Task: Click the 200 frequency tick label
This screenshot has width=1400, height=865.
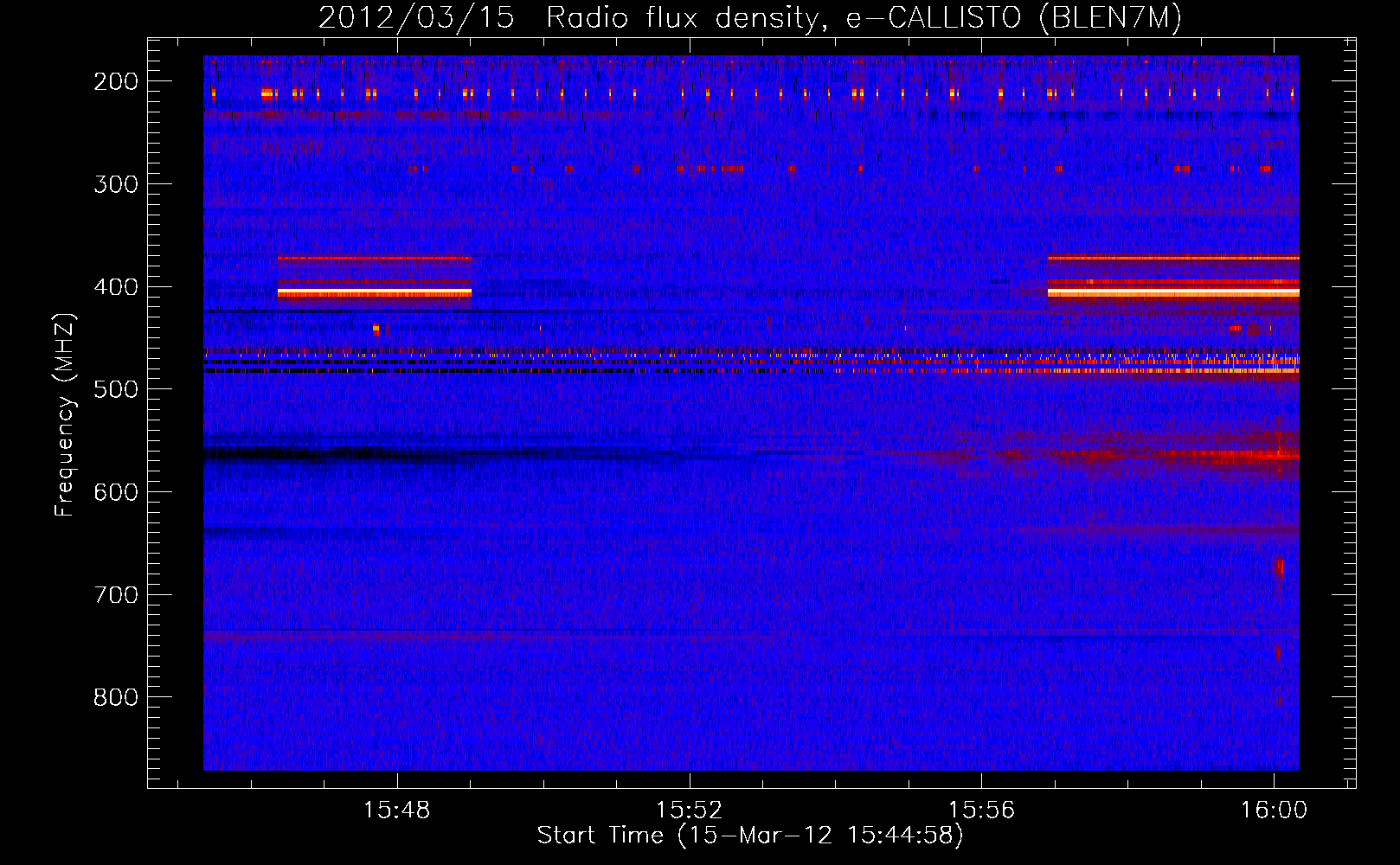Action: coord(116,81)
